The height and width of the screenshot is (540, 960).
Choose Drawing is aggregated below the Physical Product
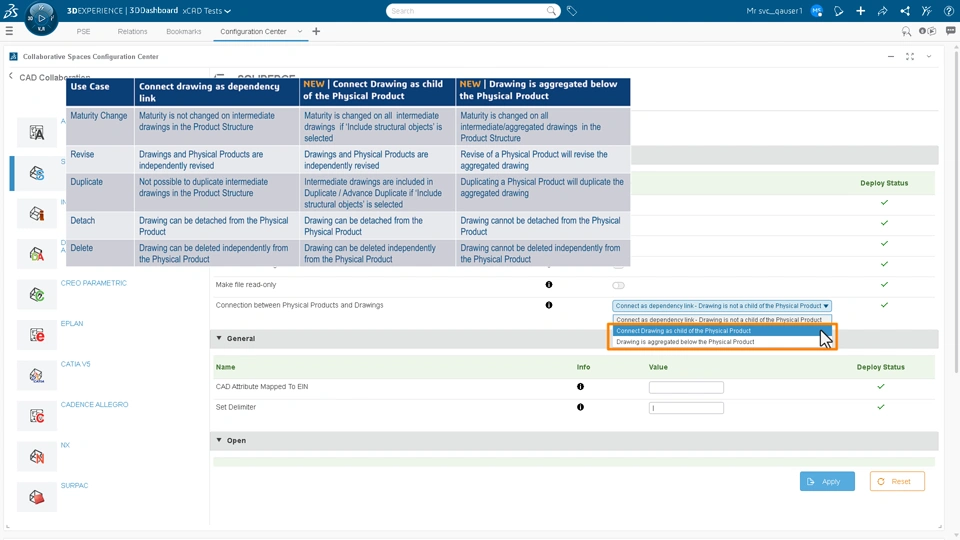tap(722, 342)
